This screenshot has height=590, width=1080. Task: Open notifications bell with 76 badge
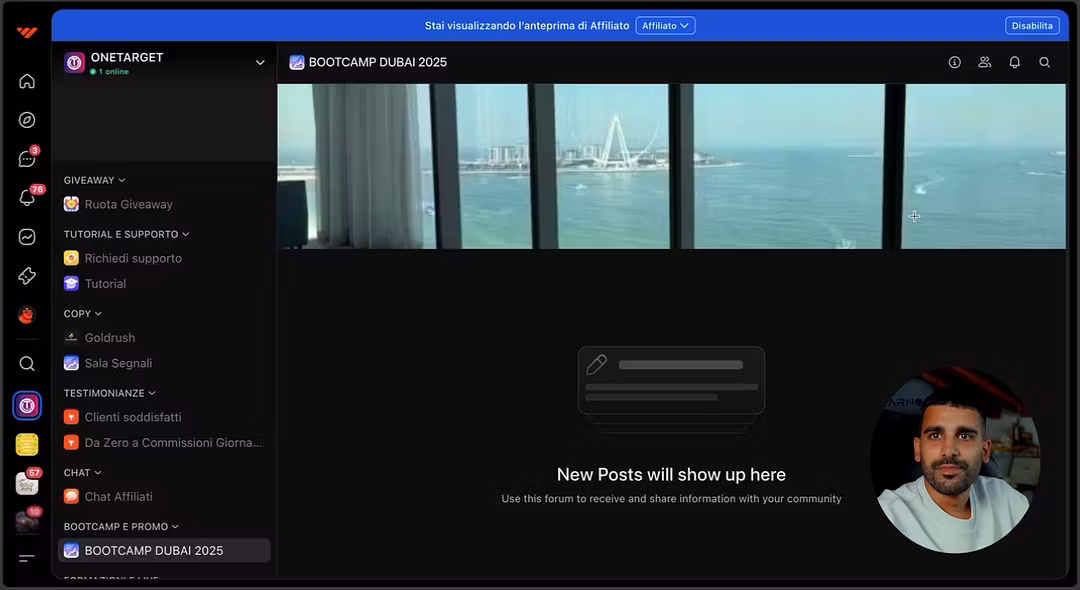tap(27, 198)
